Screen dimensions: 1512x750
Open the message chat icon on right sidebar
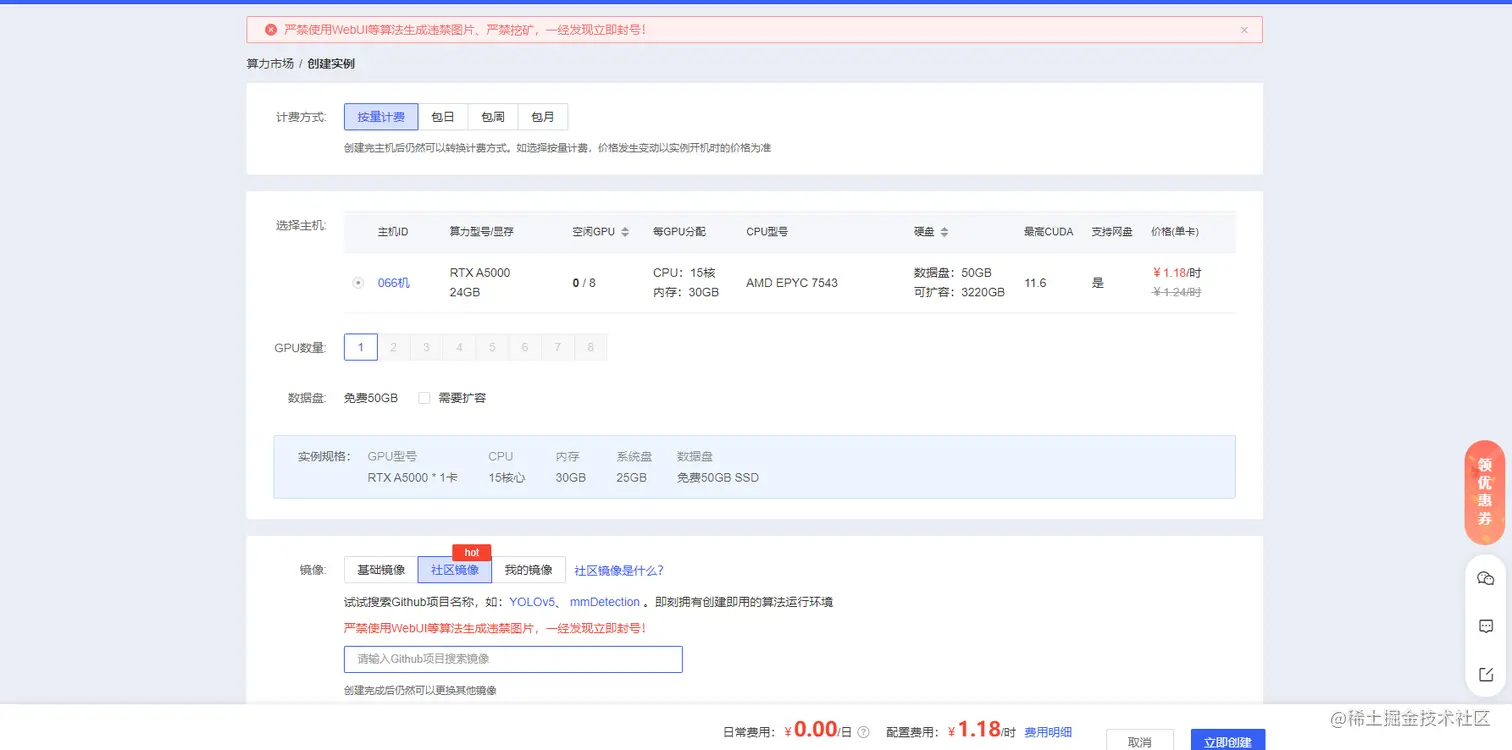pos(1485,626)
